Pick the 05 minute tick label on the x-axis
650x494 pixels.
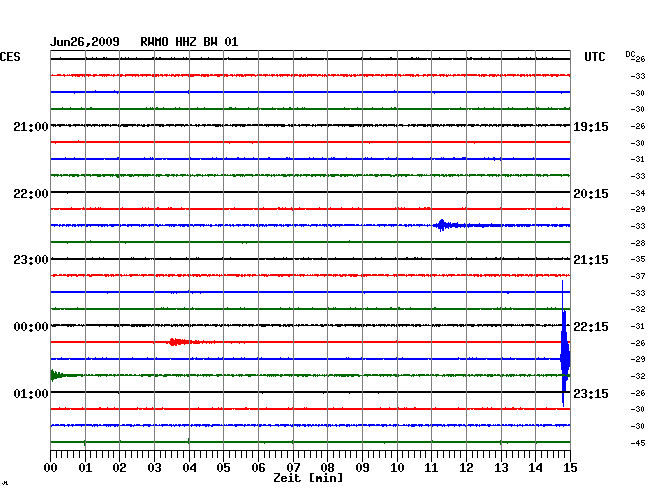223,468
